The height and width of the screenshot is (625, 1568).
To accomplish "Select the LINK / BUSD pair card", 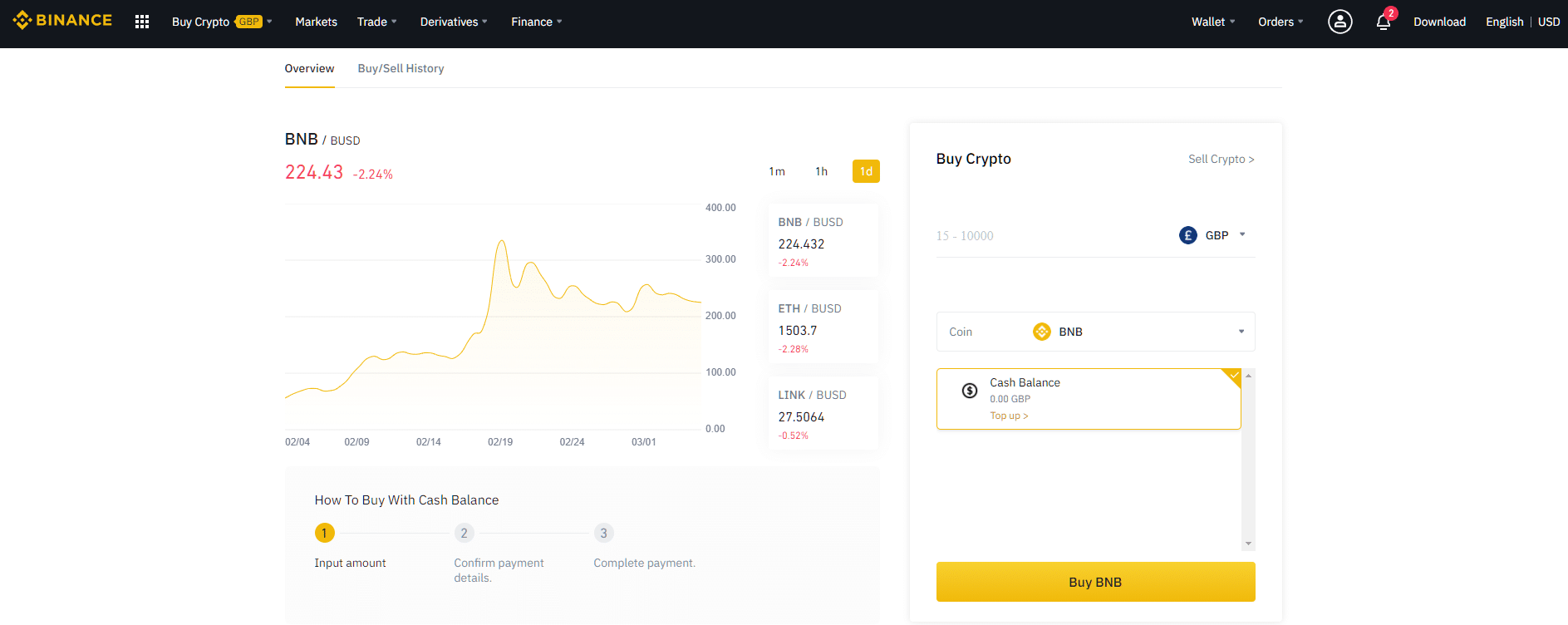I will 823,413.
